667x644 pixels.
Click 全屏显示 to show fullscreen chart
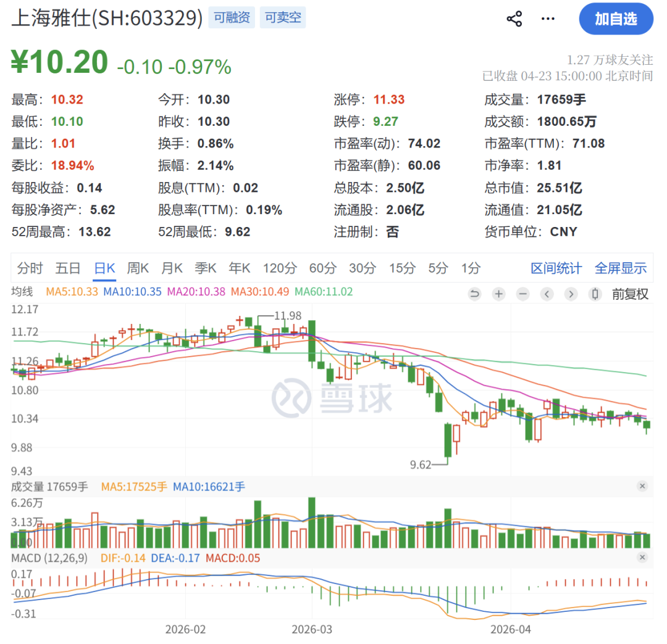click(x=621, y=268)
